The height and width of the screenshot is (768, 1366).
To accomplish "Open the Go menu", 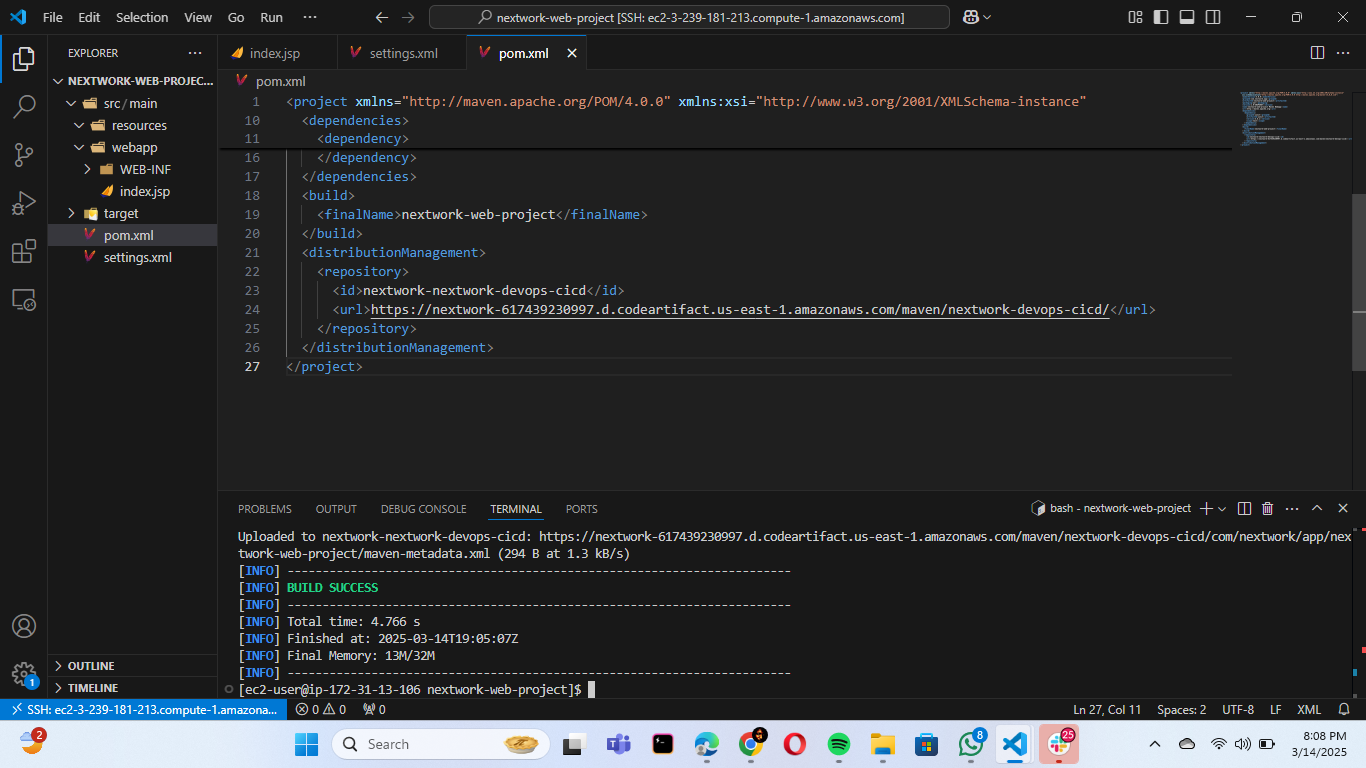I will point(236,17).
